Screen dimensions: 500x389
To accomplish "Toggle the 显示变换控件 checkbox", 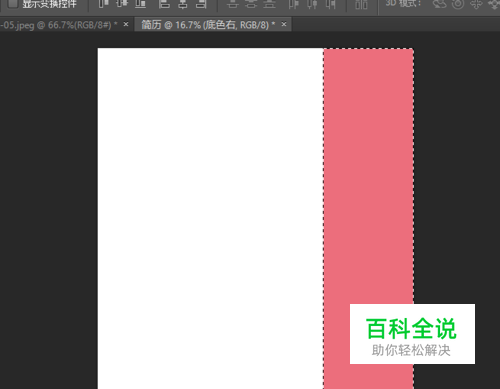I will point(13,3).
